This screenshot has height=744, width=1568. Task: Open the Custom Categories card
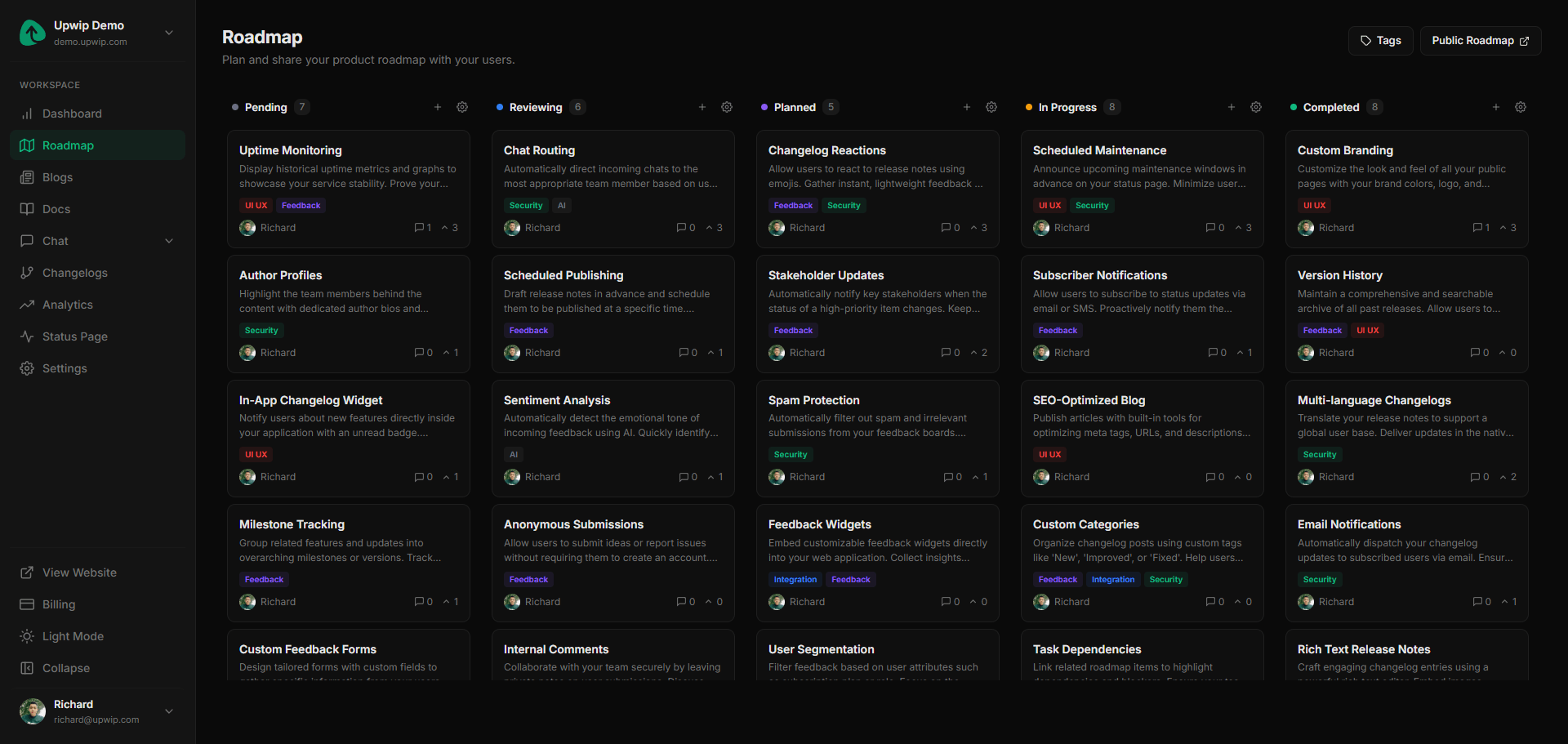[x=1143, y=564]
